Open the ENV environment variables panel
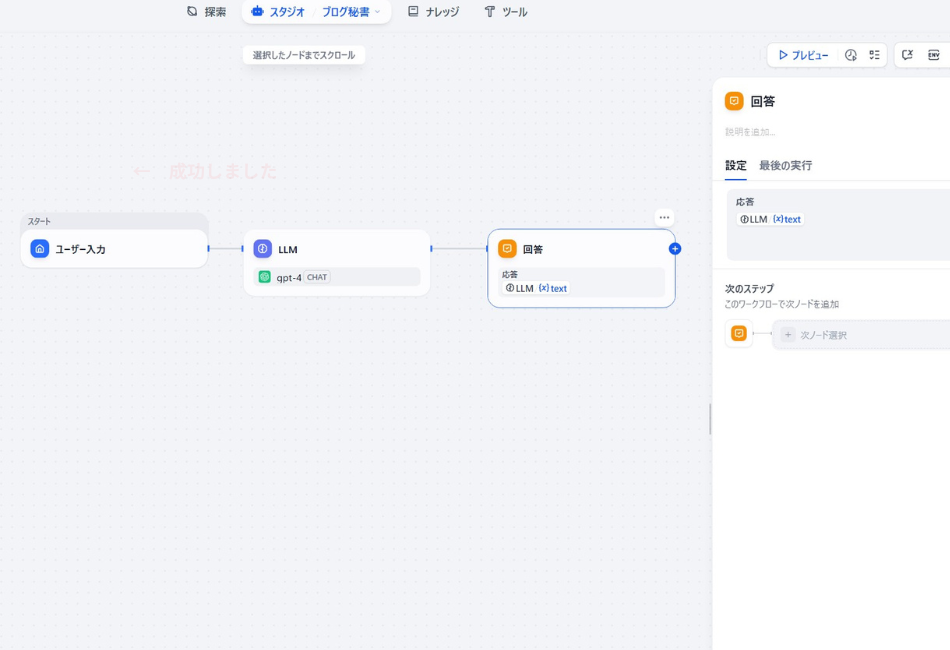This screenshot has height=650, width=950. pyautogui.click(x=935, y=55)
